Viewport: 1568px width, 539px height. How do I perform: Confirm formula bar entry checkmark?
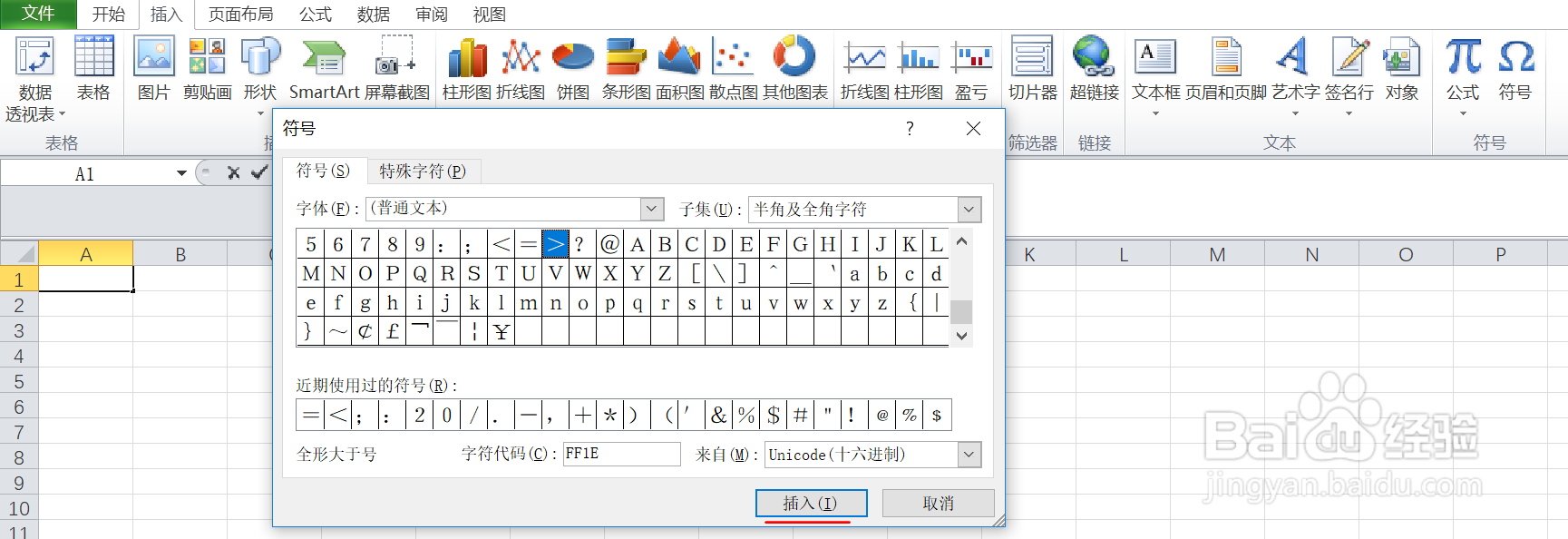pyautogui.click(x=260, y=172)
